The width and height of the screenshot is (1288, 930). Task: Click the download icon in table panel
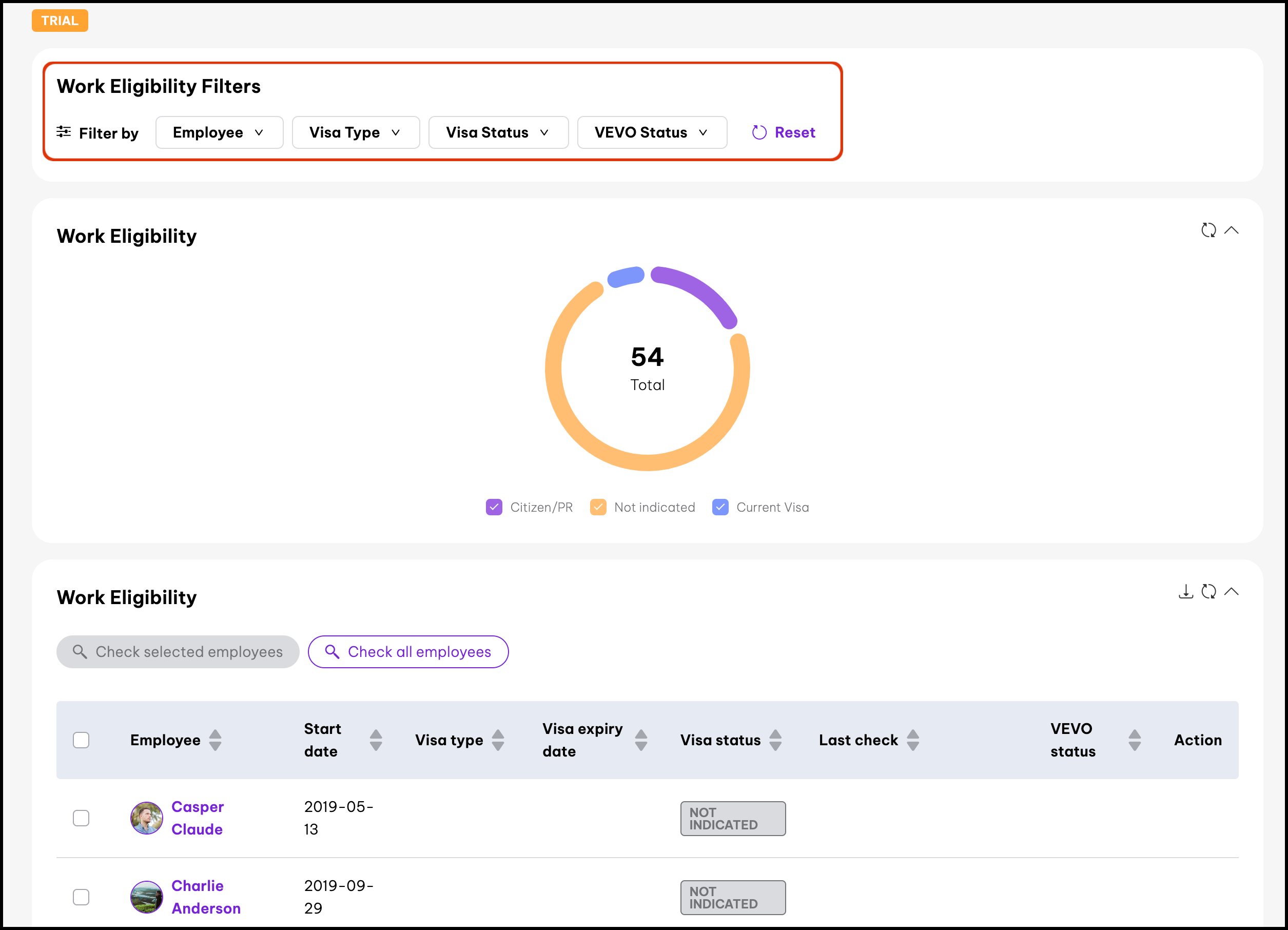click(x=1186, y=591)
